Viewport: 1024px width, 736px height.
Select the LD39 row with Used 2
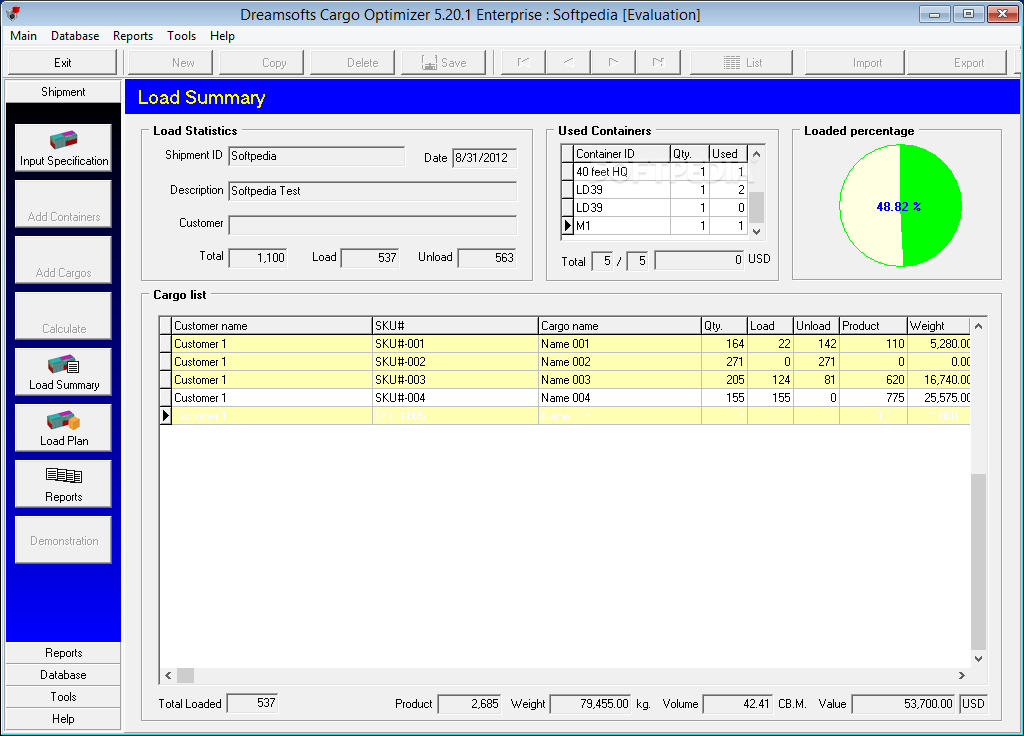coord(654,190)
